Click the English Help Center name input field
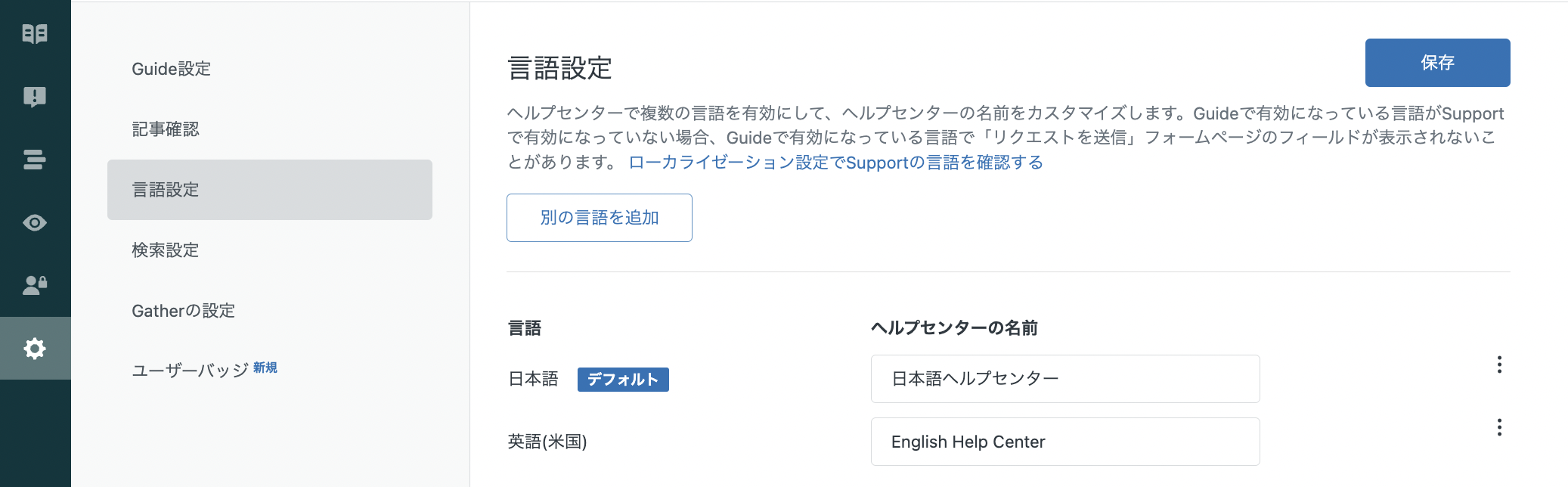 1065,442
